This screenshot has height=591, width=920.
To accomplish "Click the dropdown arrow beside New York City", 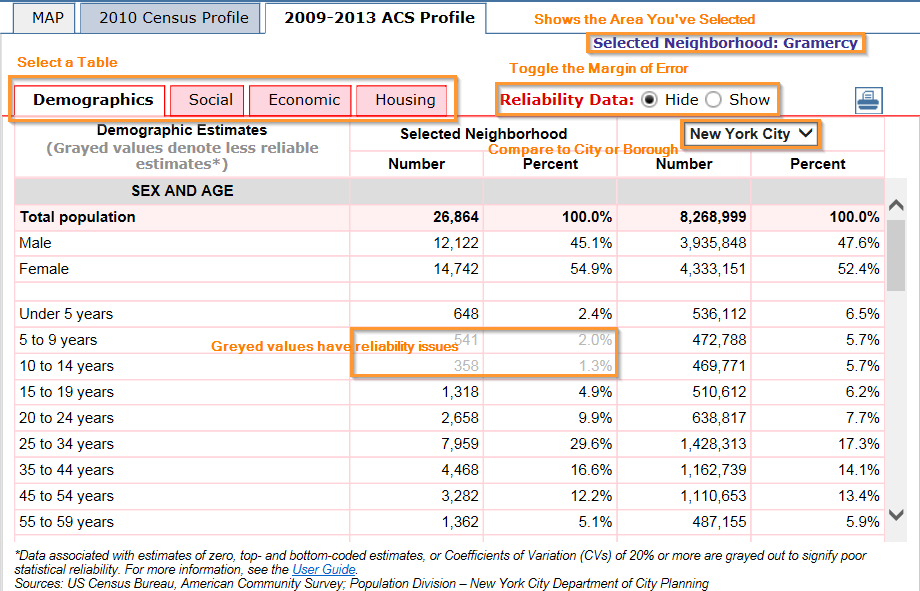I will click(x=806, y=133).
